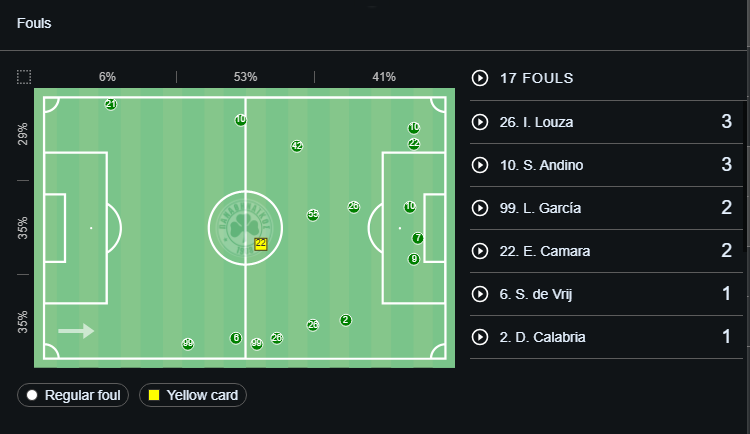Click play icon beside E. Camara
The image size is (750, 434).
pos(480,251)
